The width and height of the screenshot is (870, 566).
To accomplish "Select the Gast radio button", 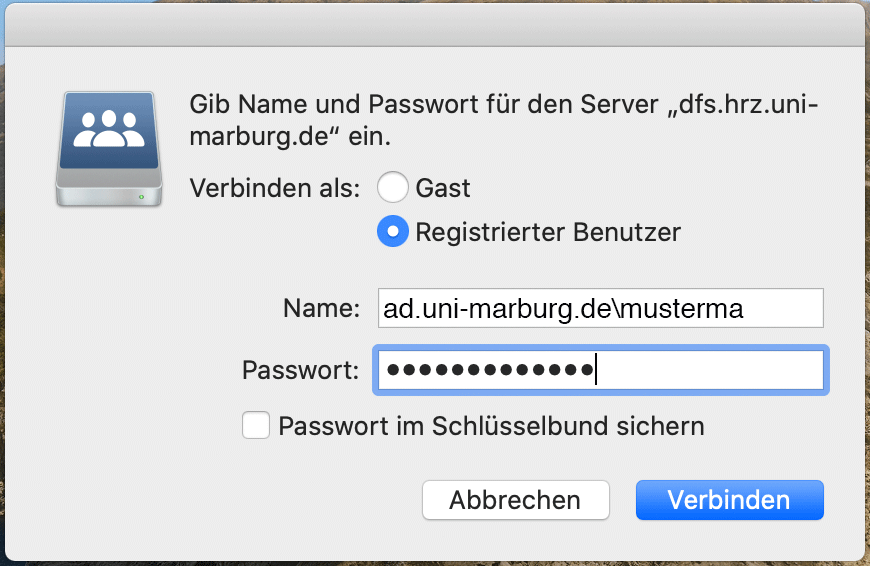I will point(393,188).
